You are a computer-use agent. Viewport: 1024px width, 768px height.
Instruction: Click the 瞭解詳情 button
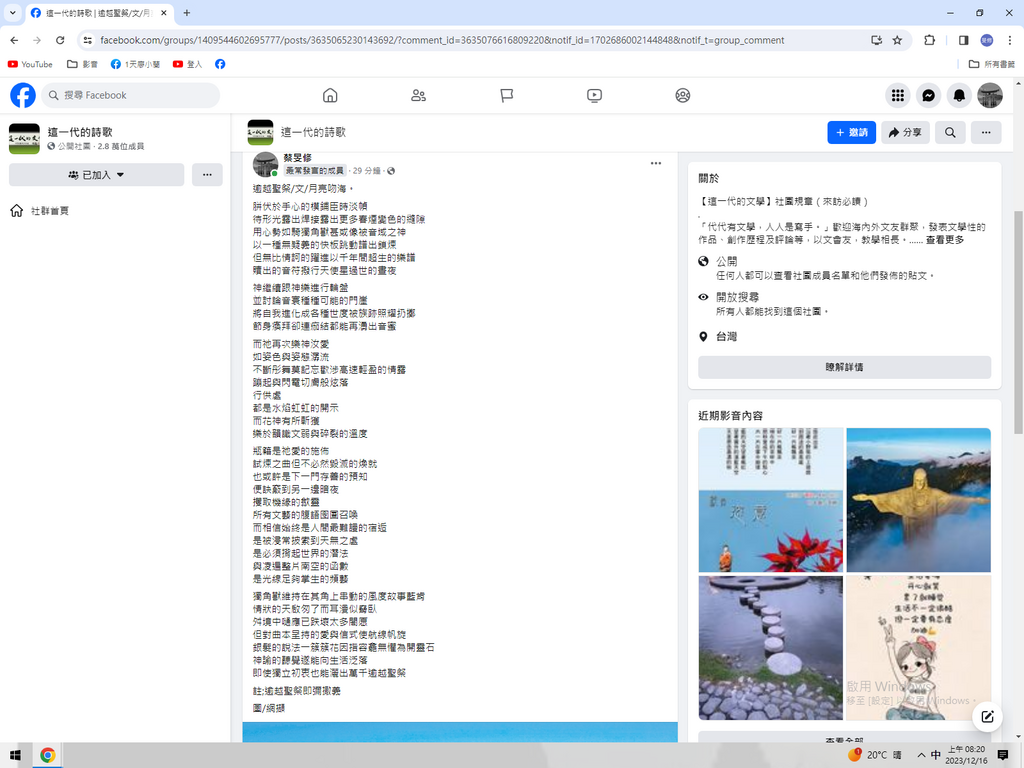844,367
